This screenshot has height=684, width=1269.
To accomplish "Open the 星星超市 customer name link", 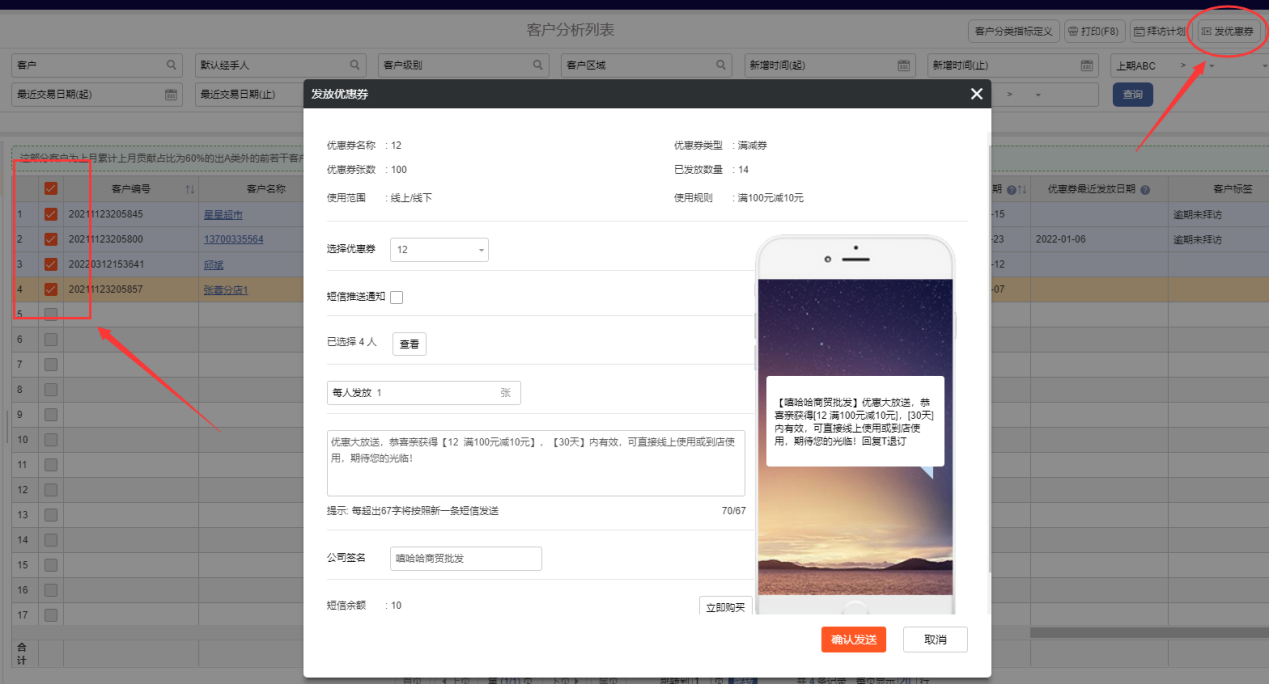I will coord(223,214).
